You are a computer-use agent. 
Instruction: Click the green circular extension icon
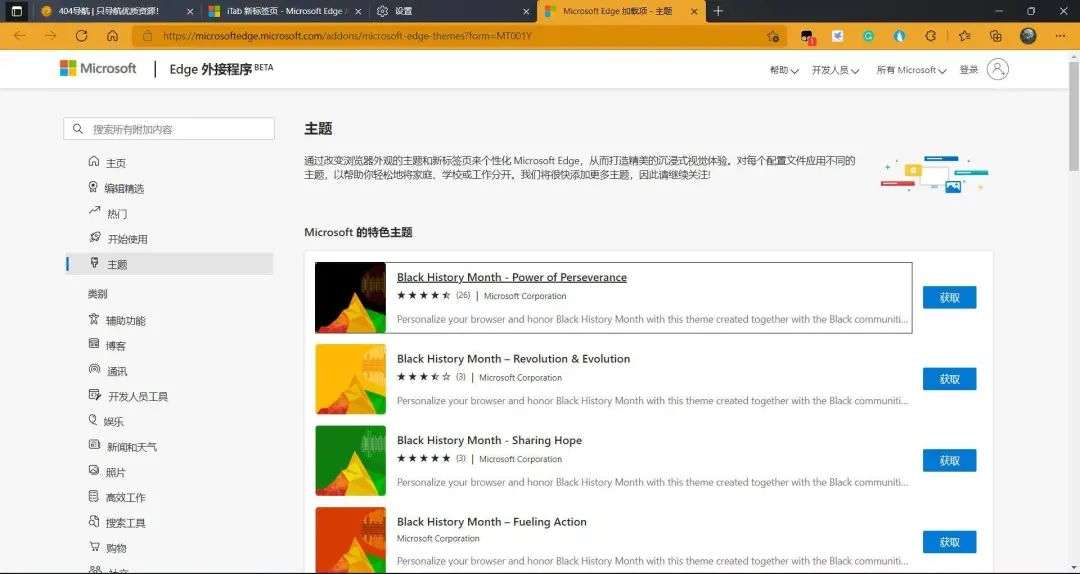[869, 36]
